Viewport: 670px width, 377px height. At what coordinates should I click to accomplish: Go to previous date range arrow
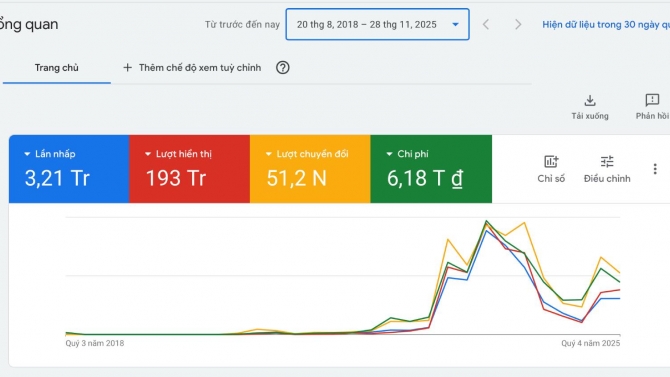(x=486, y=24)
